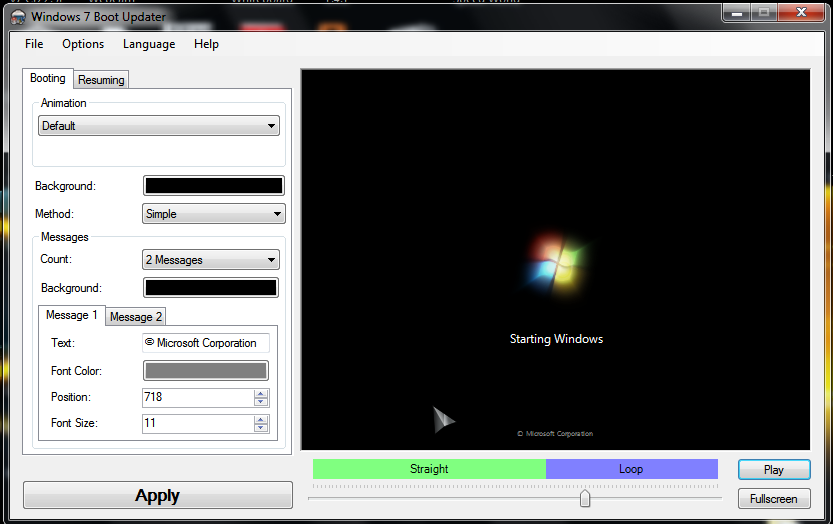Increase Position with the up arrow
Screen dimensions: 833x524
(261, 393)
